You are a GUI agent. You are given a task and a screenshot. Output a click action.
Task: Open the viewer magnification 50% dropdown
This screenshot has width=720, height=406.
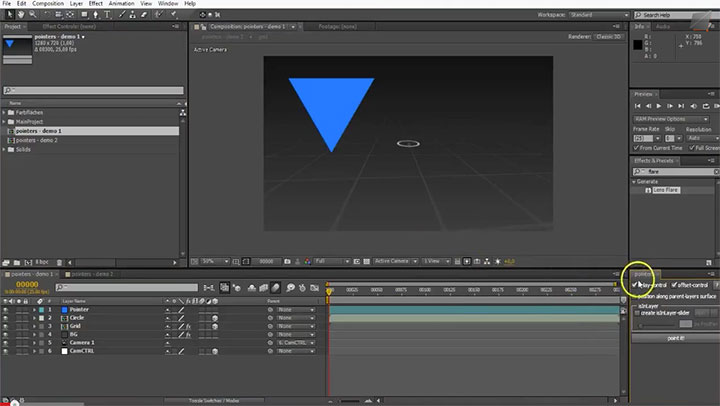[x=215, y=261]
